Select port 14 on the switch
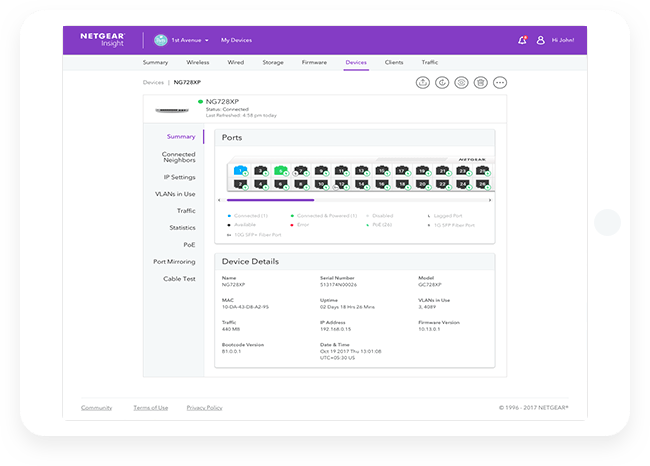The height and width of the screenshot is (466, 650). (361, 184)
